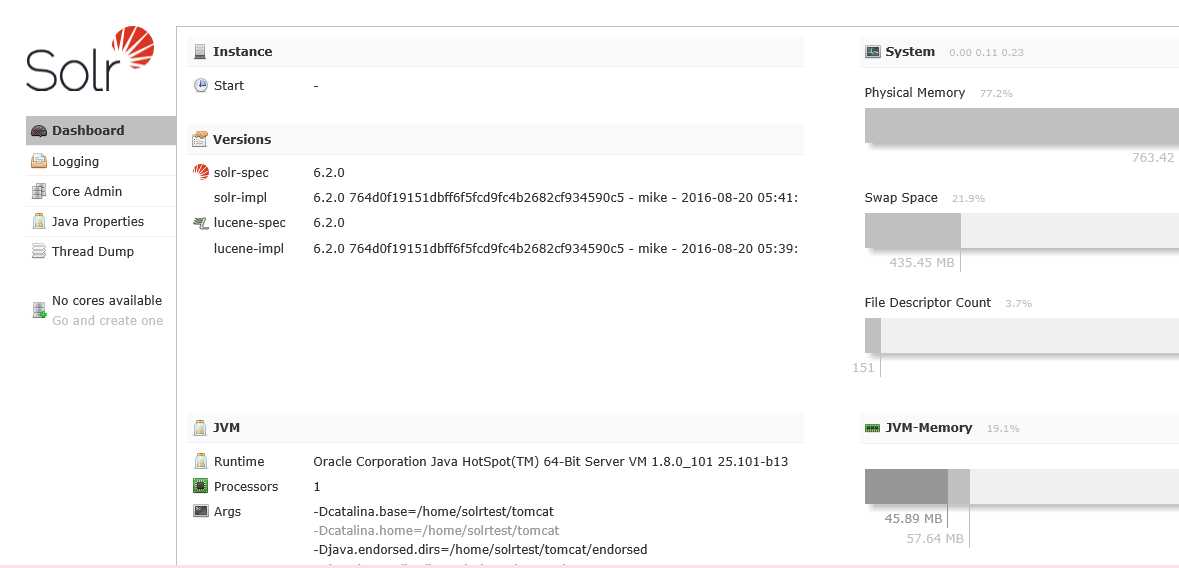Click the lucene-spec value 6.2.0
This screenshot has width=1179, height=568.
pos(329,223)
